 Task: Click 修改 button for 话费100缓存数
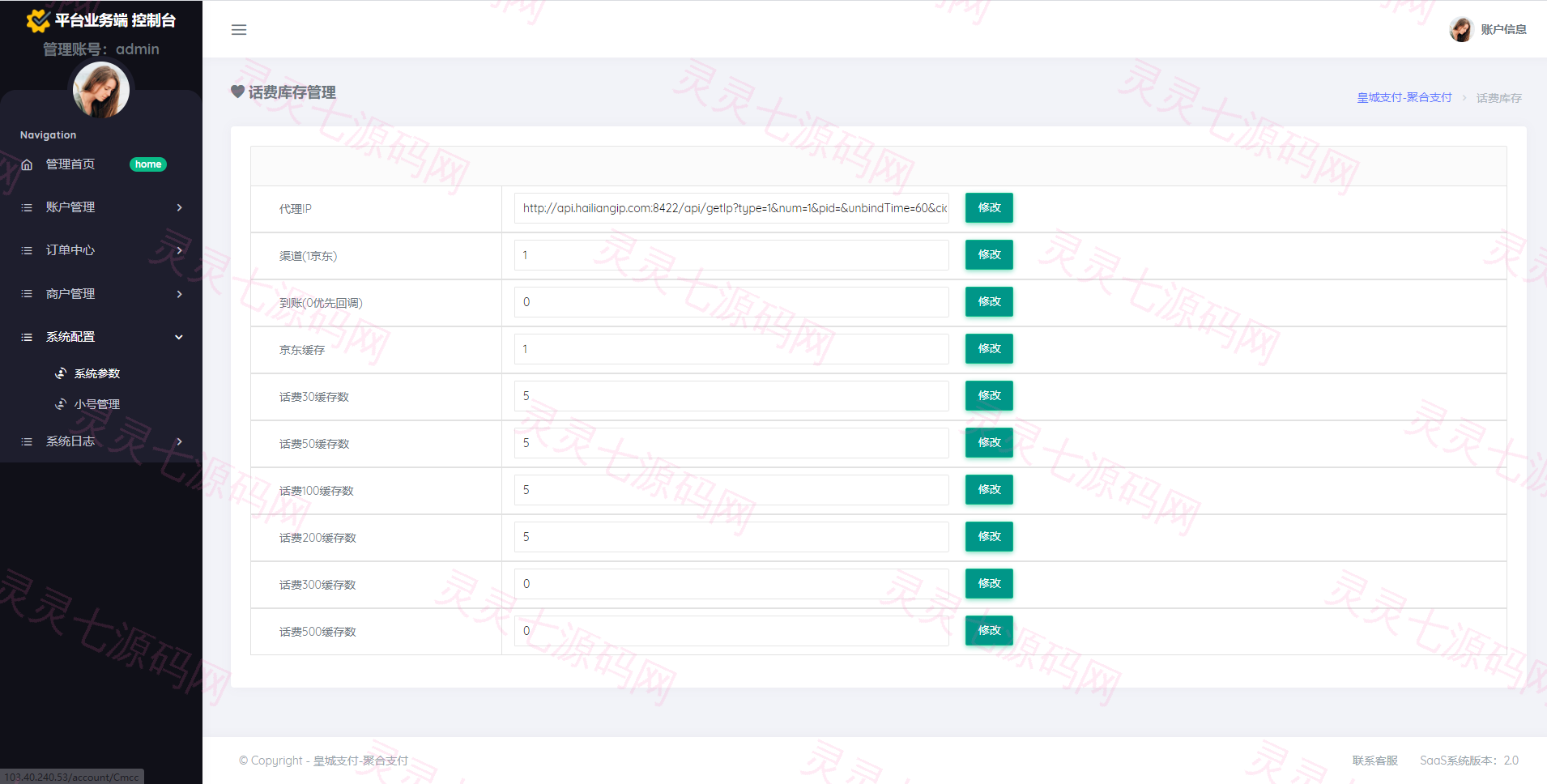pos(989,489)
